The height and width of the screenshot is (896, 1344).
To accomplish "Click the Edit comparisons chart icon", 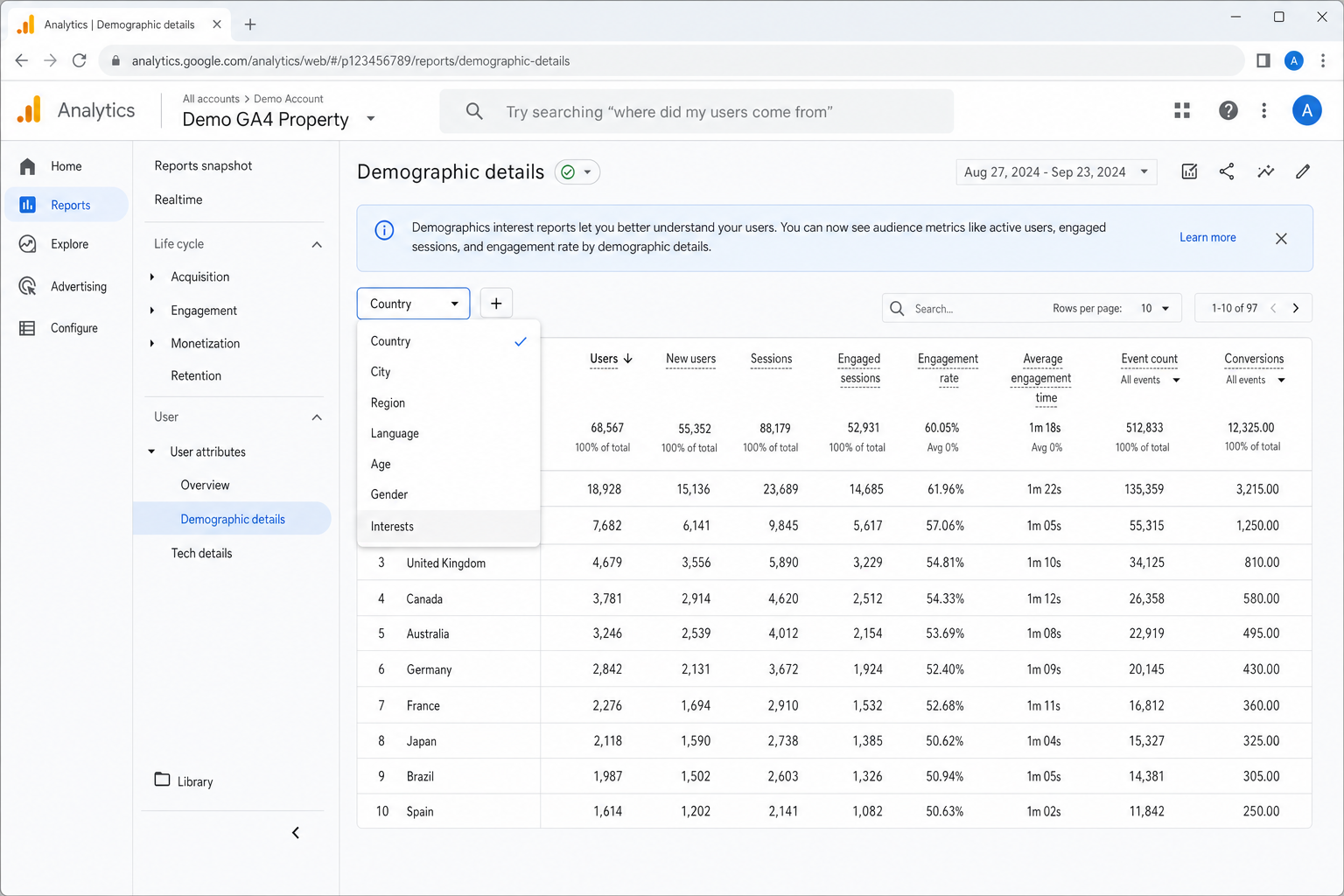I will (1189, 171).
